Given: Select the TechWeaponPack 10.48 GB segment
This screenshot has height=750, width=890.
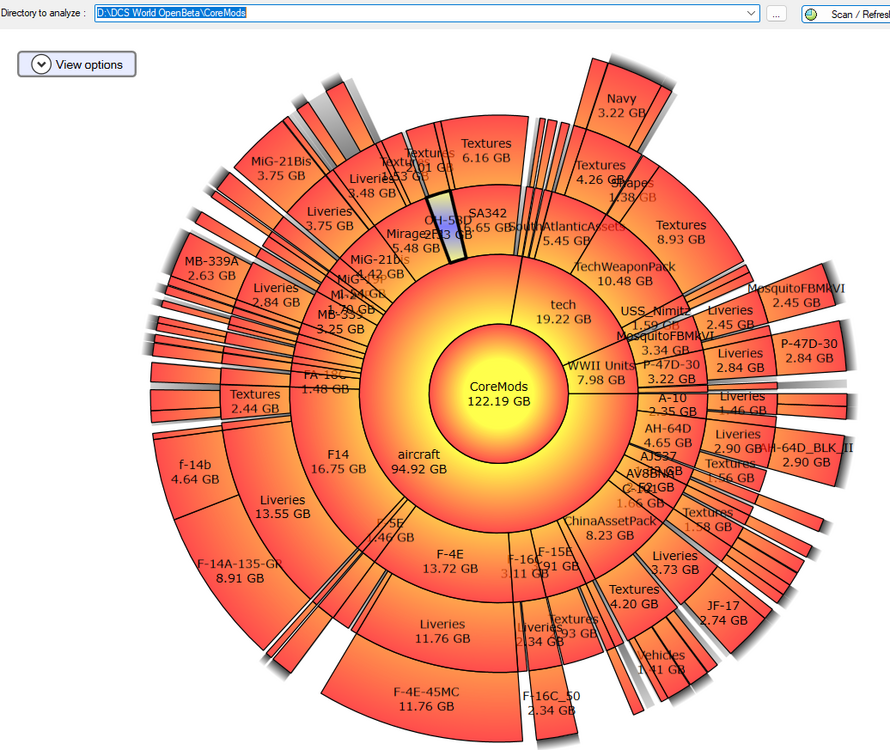Looking at the screenshot, I should pos(624,273).
